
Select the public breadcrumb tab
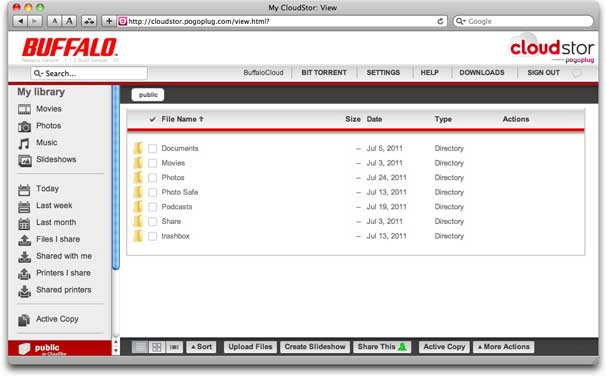pos(148,95)
